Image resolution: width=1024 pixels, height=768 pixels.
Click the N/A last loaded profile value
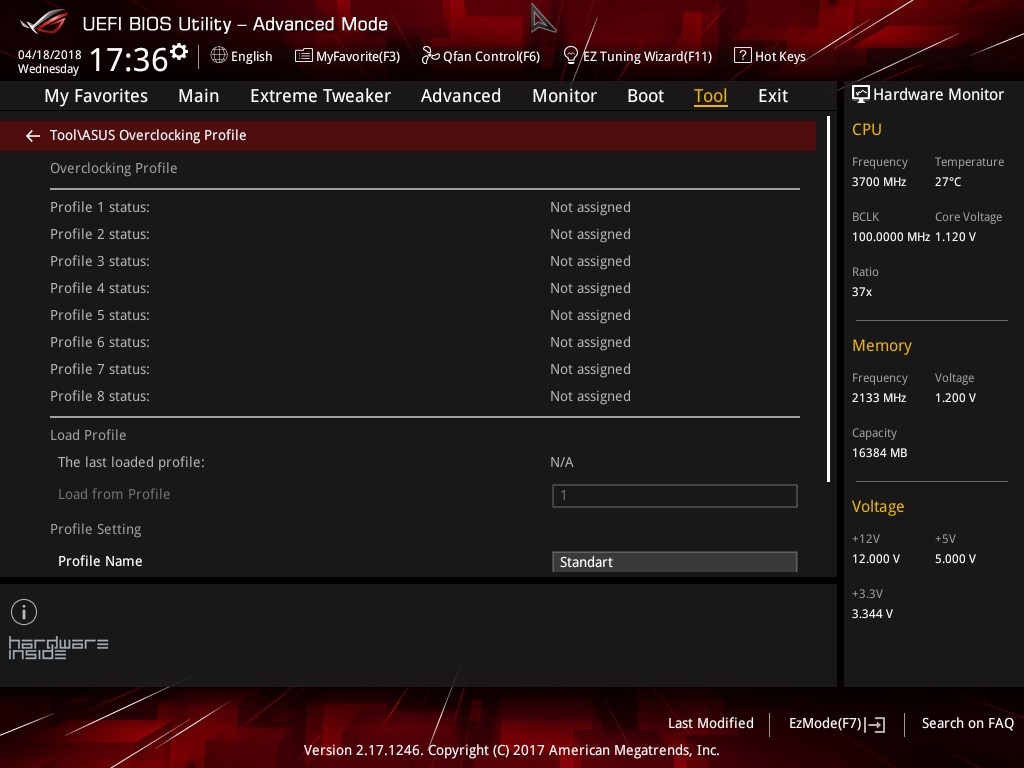(562, 462)
